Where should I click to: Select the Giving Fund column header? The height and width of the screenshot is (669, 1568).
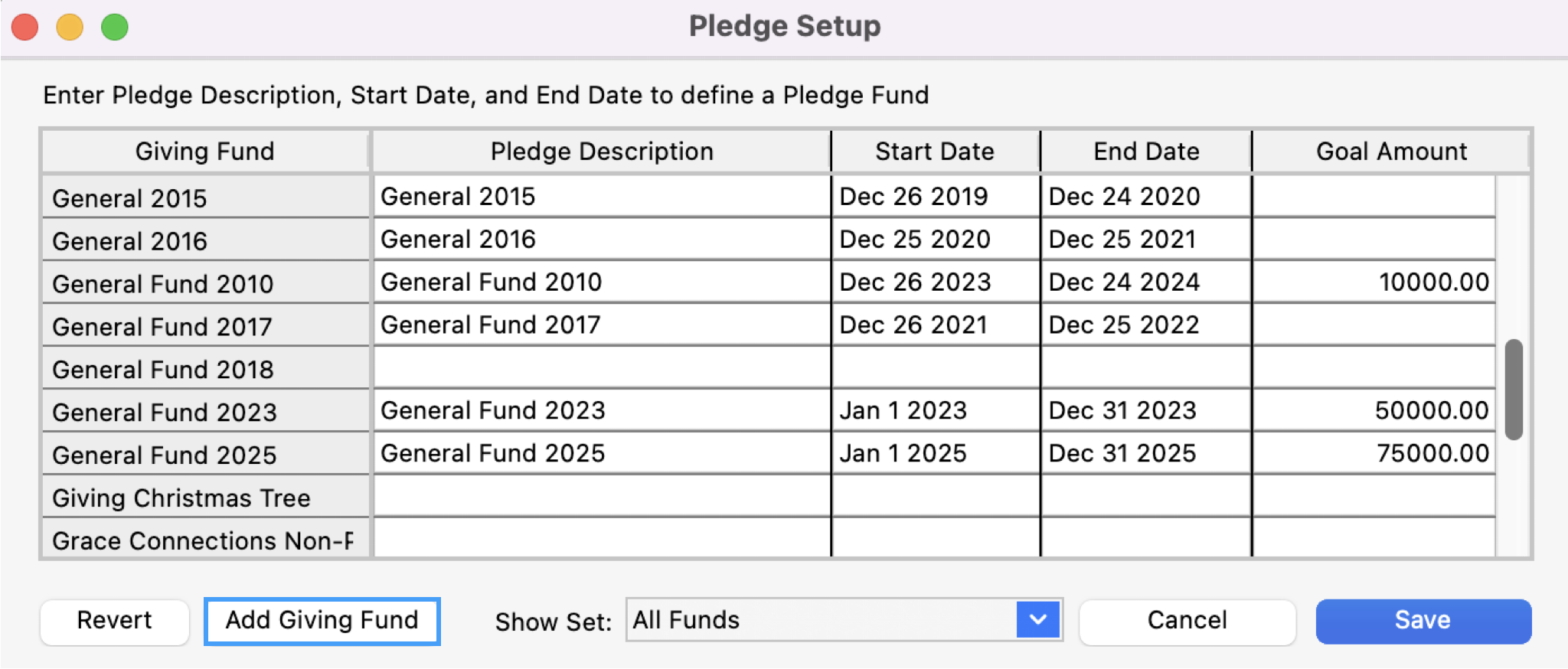click(x=204, y=151)
